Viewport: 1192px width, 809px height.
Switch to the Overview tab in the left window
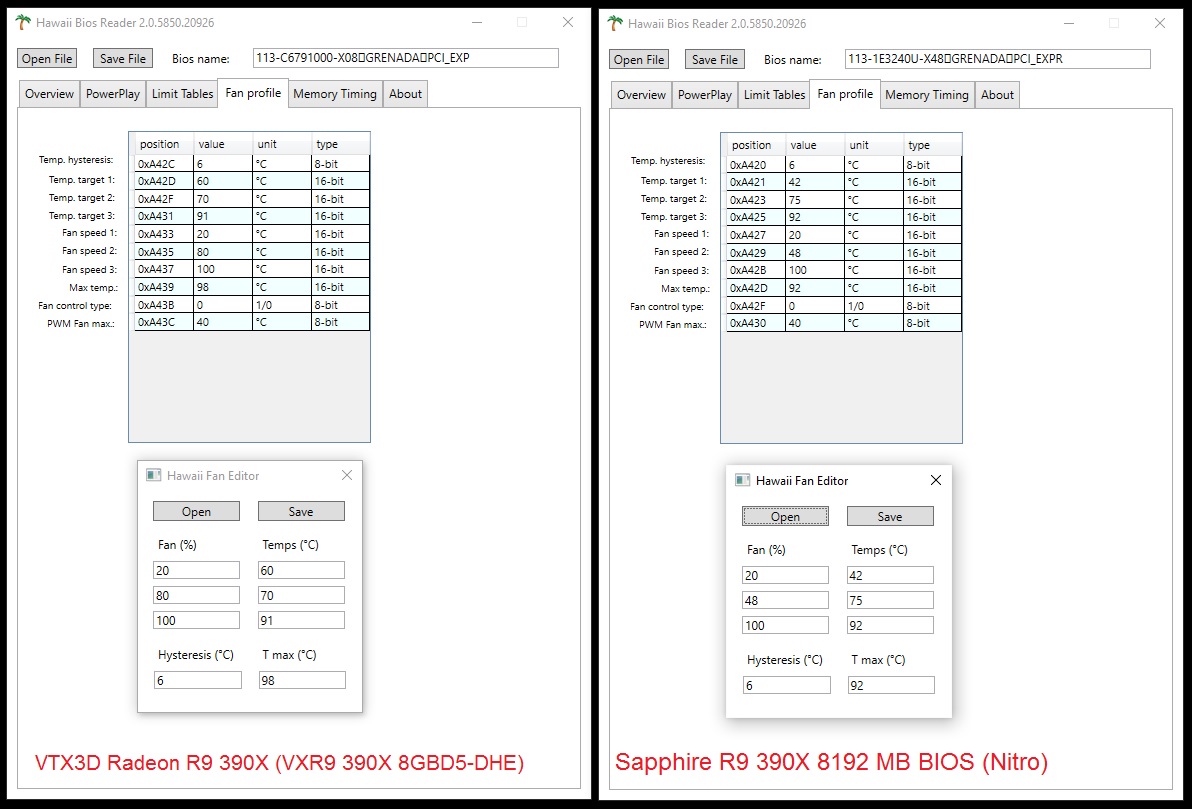pyautogui.click(x=49, y=94)
